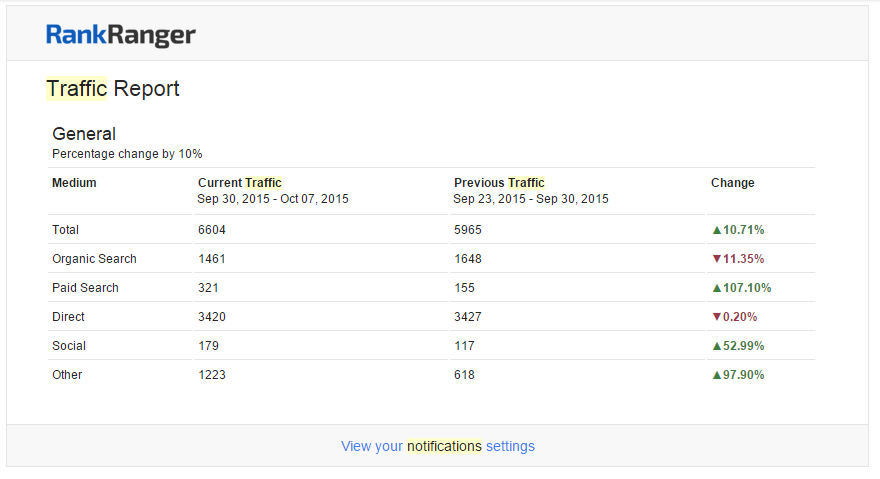Open the notifications settings link

click(x=437, y=446)
